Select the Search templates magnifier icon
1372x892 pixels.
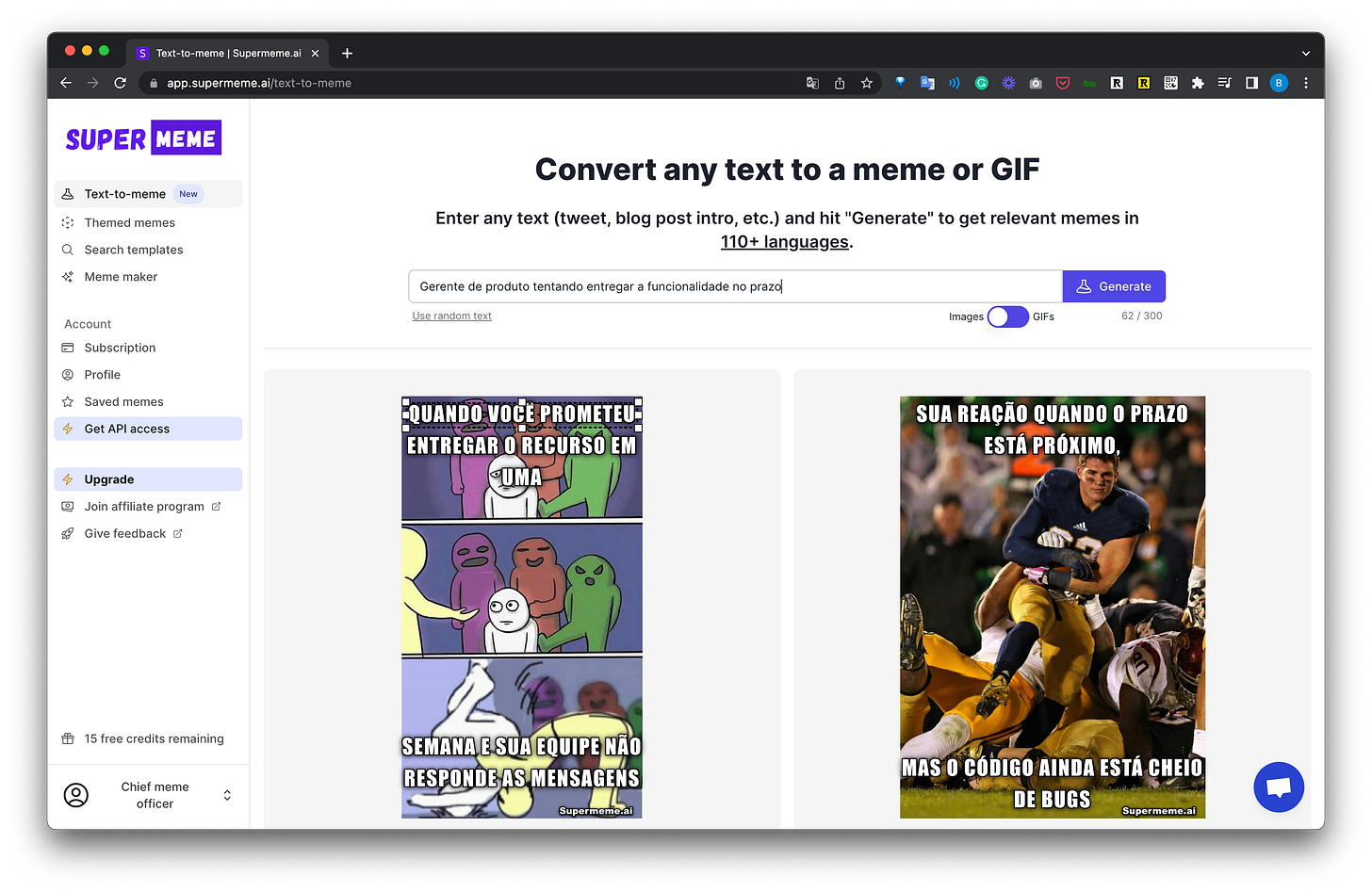click(67, 250)
